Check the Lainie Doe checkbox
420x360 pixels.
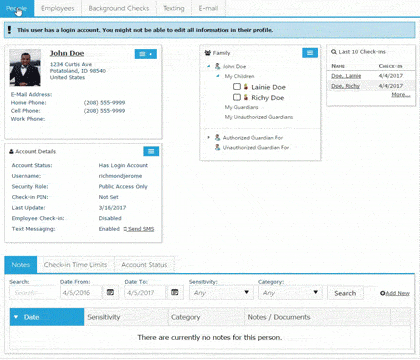click(237, 87)
